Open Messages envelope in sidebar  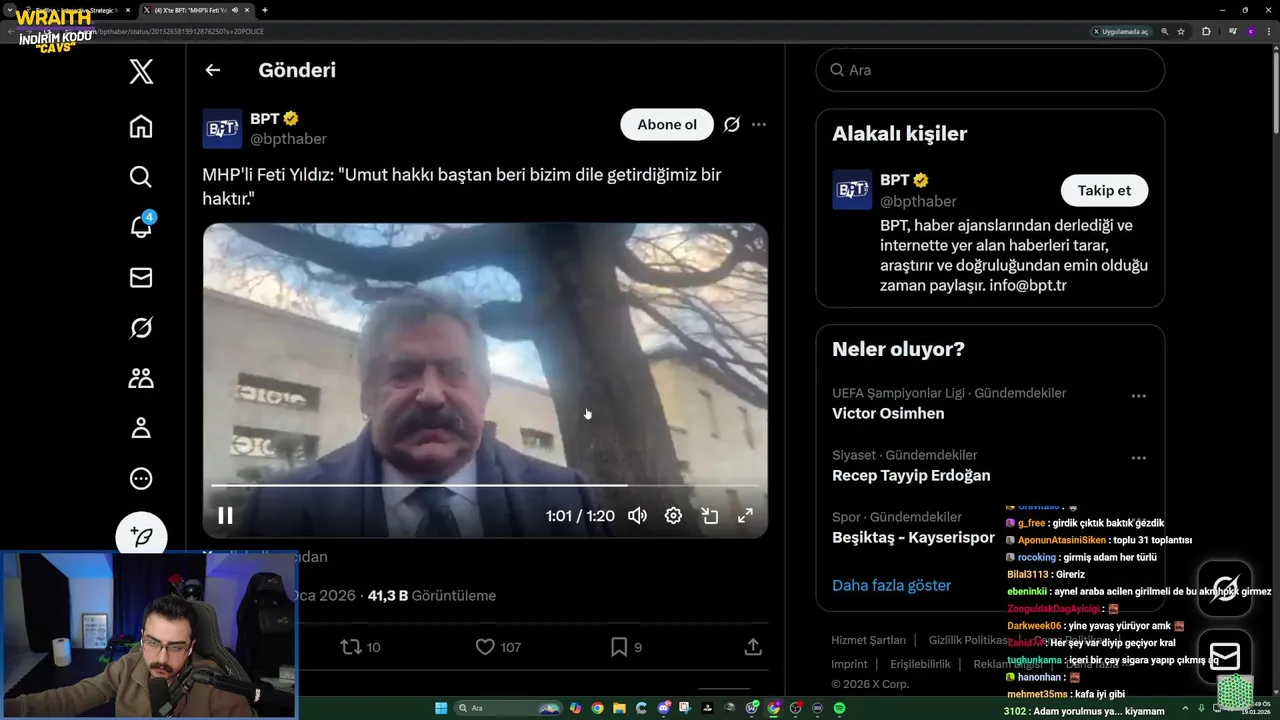[141, 278]
